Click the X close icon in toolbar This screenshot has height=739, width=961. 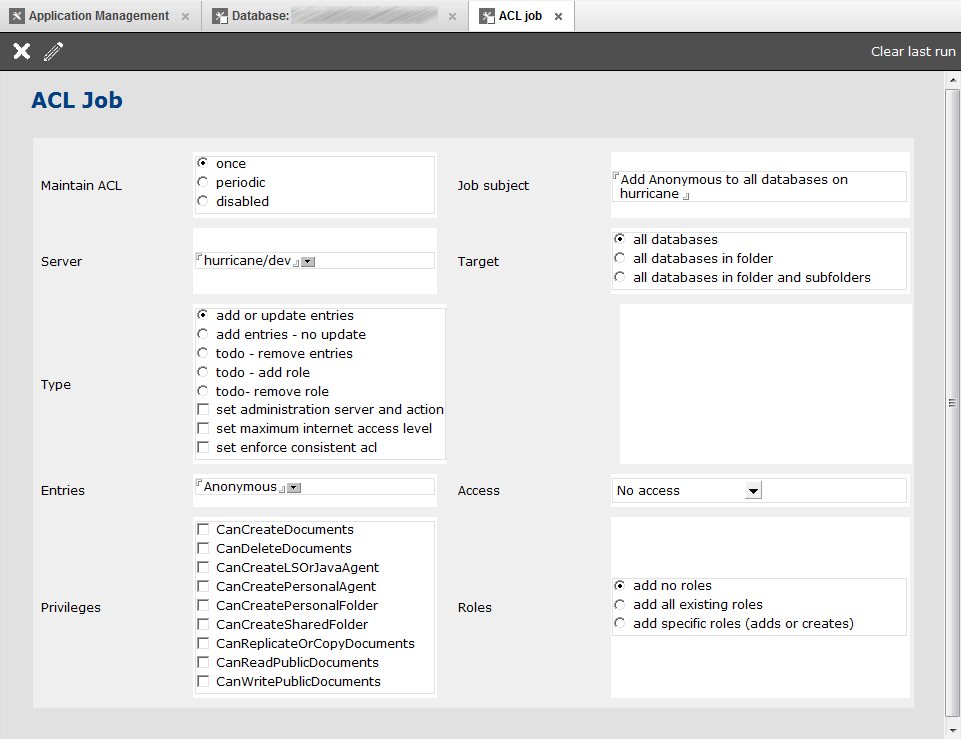[21, 52]
